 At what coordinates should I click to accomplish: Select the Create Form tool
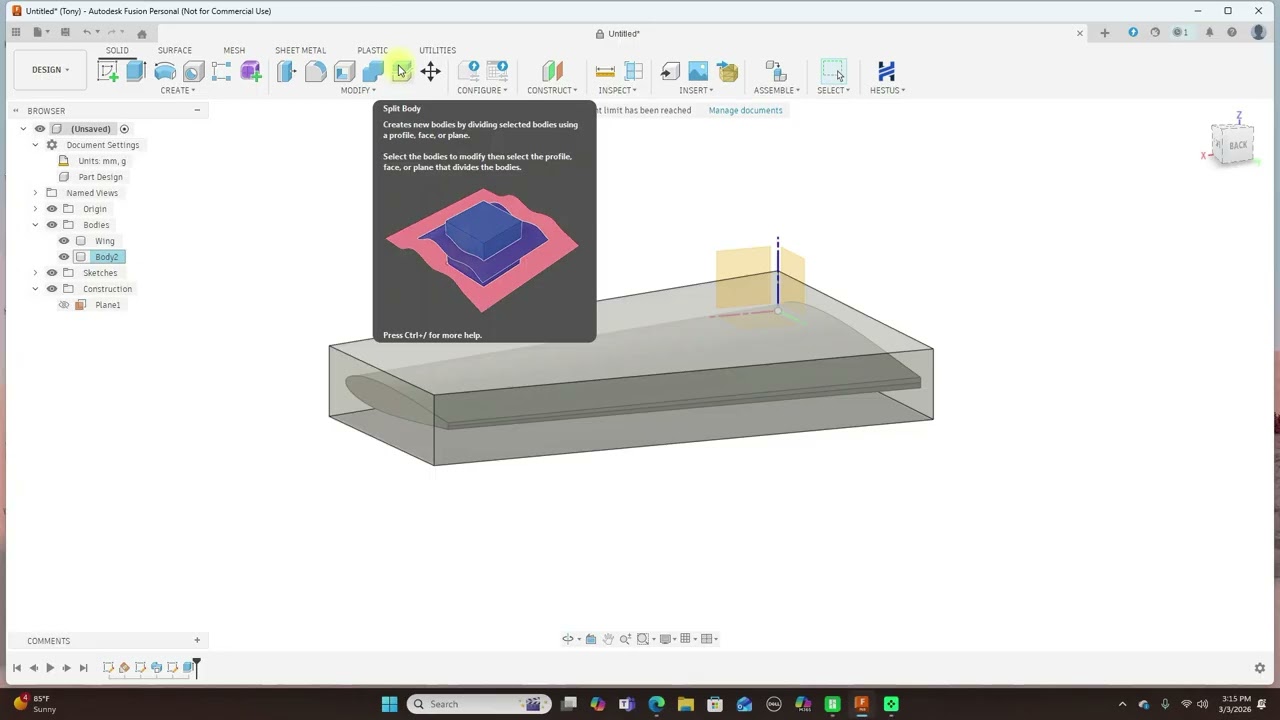point(250,71)
